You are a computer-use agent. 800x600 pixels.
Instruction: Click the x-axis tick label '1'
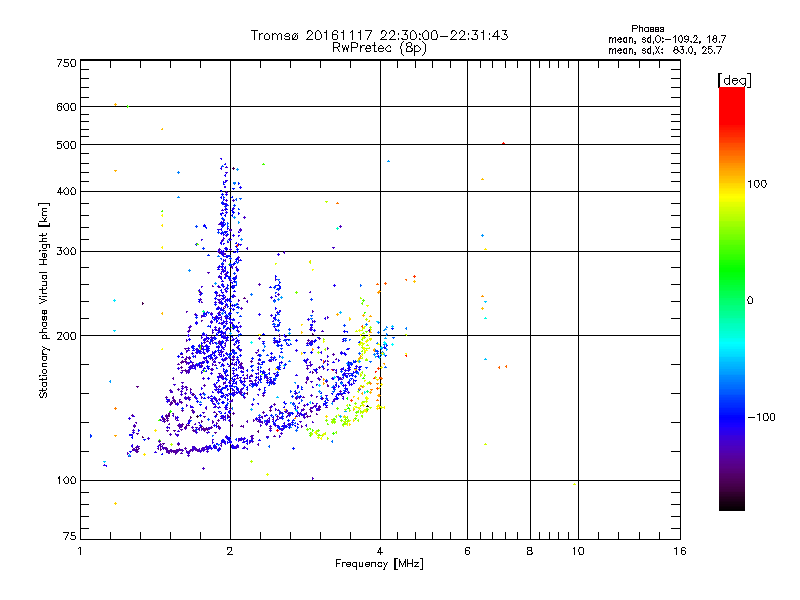pyautogui.click(x=80, y=551)
